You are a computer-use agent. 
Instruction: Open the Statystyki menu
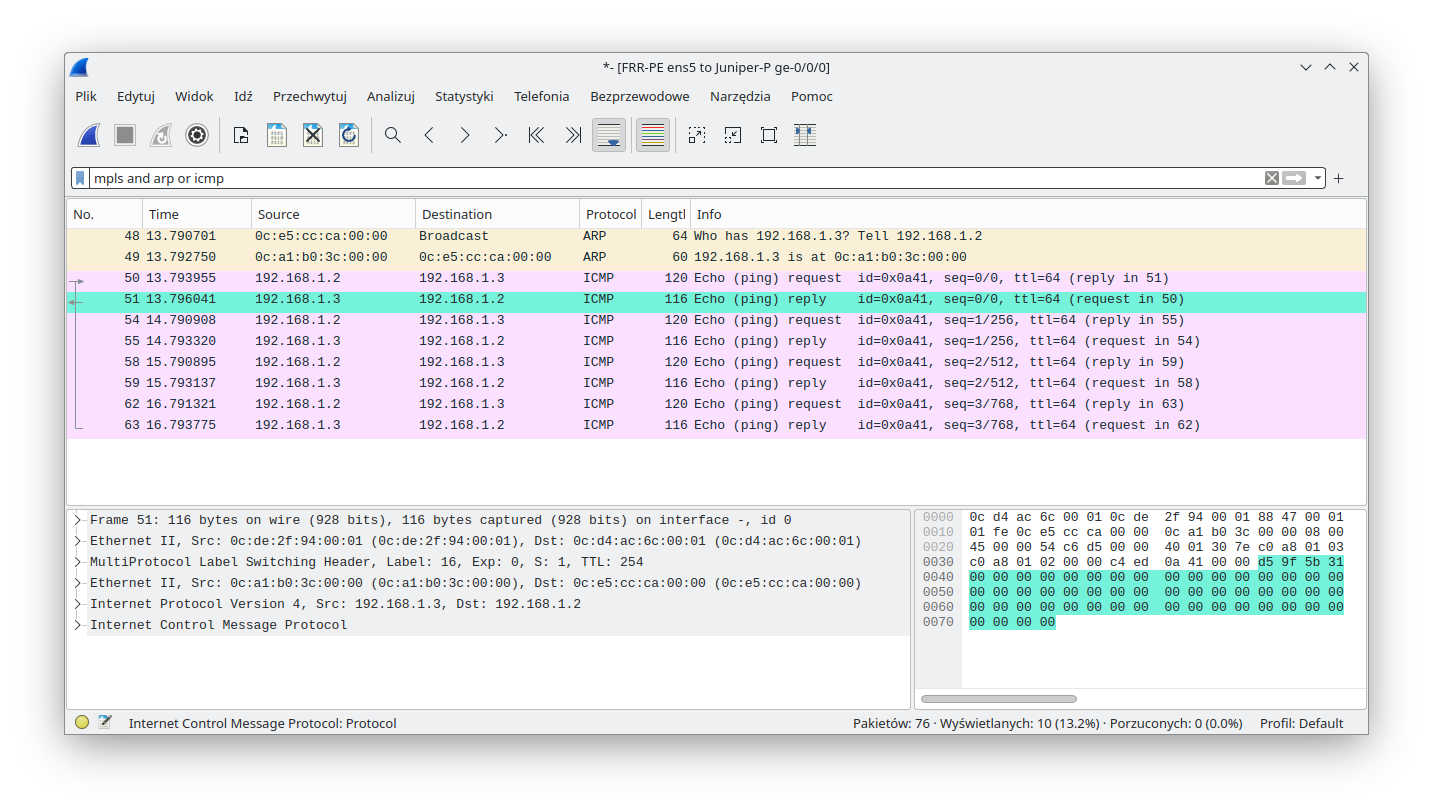(x=464, y=96)
